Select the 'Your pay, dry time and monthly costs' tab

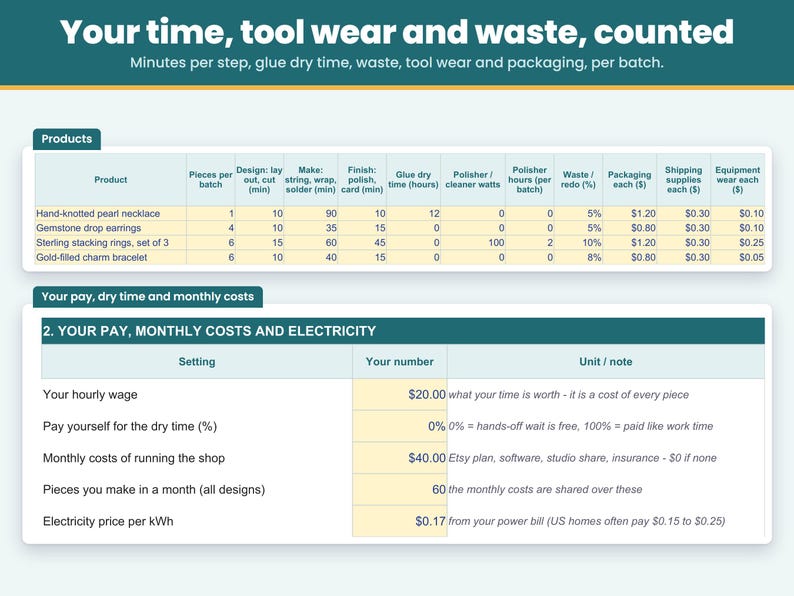(147, 296)
